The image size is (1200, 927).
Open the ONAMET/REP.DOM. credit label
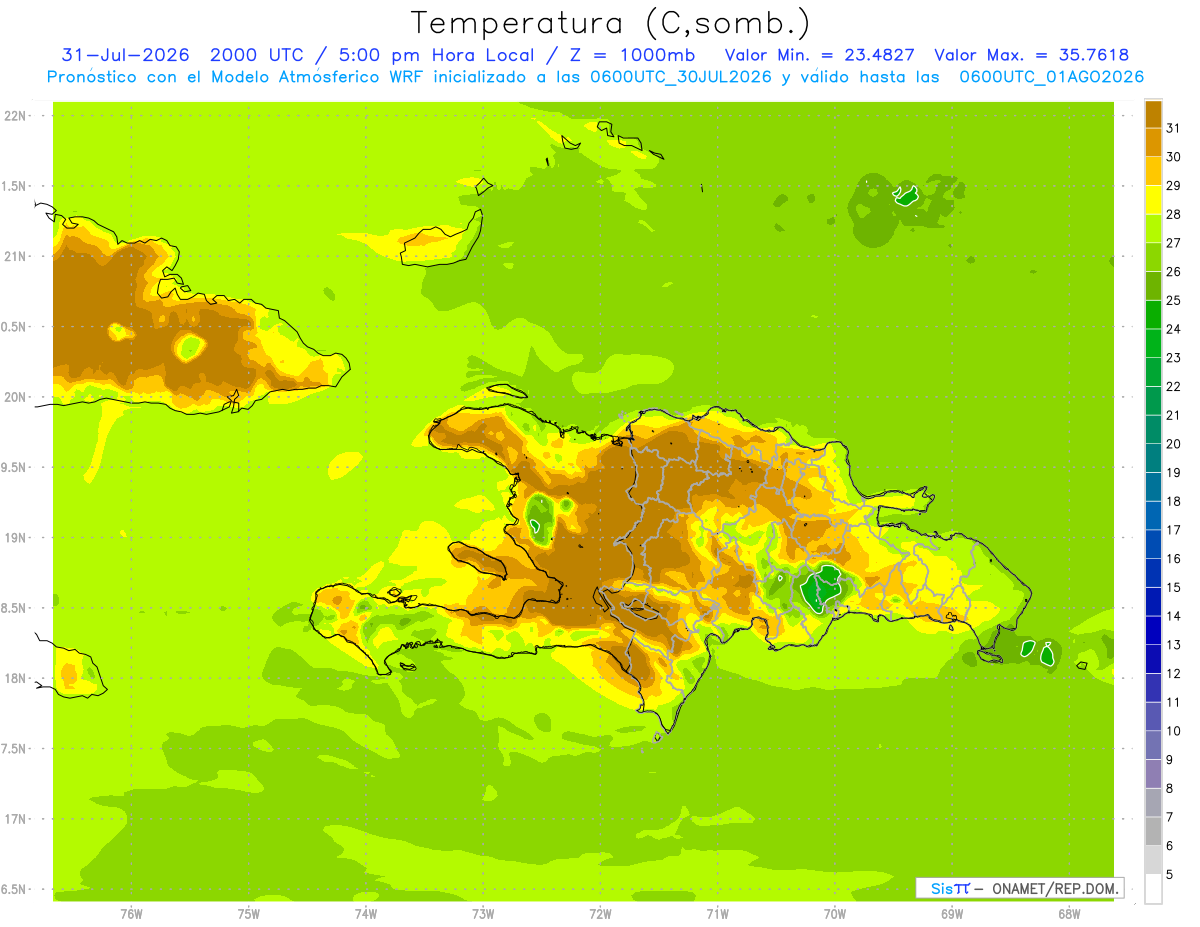(x=1054, y=888)
